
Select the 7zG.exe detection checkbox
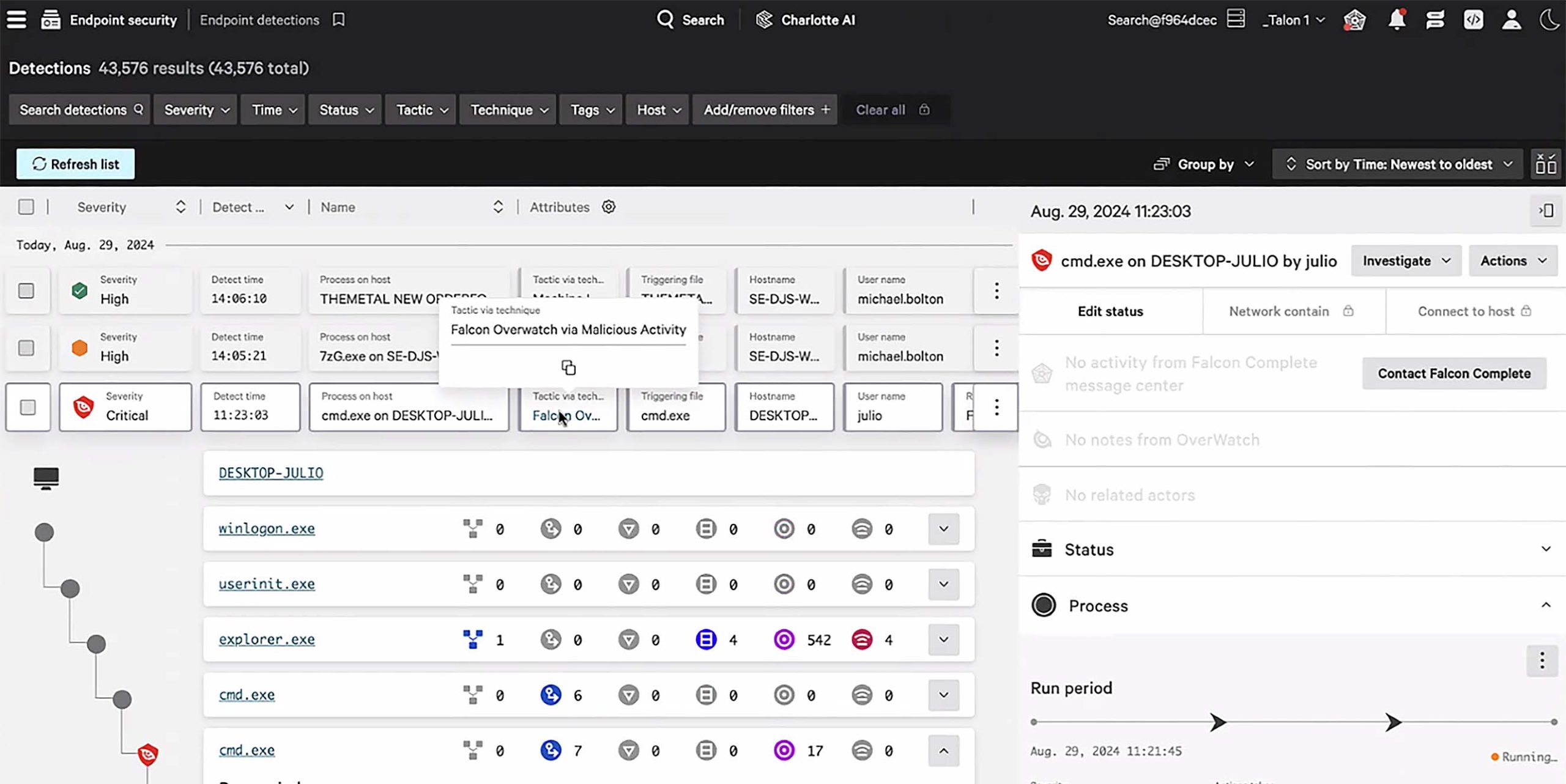(x=26, y=348)
